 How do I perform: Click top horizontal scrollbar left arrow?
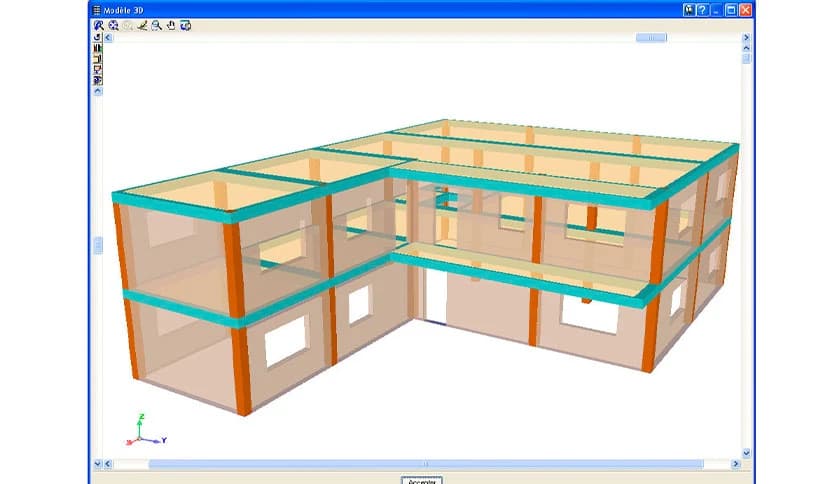[x=108, y=38]
